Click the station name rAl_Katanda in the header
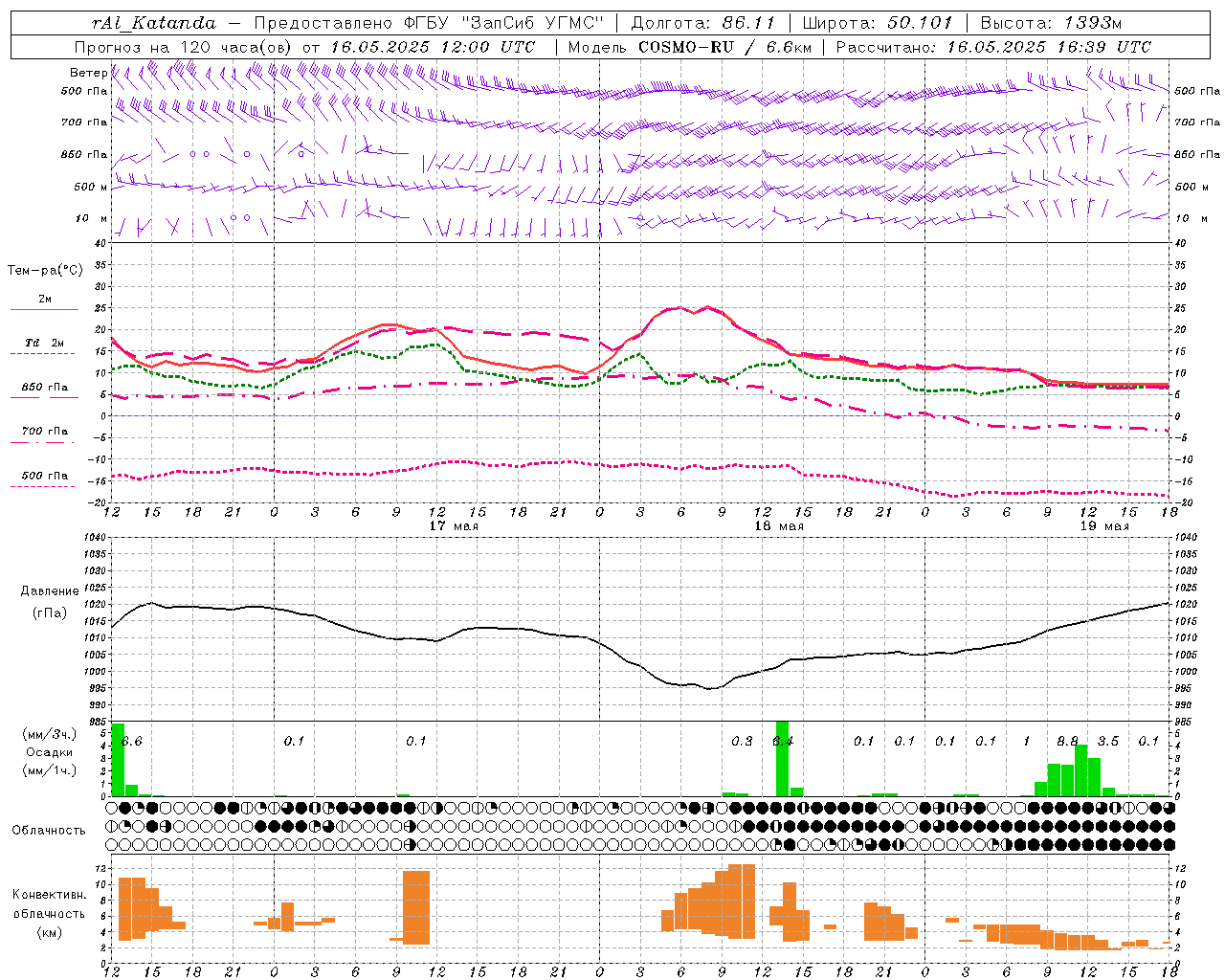Viewport: 1225px width, 980px height. coord(154,23)
